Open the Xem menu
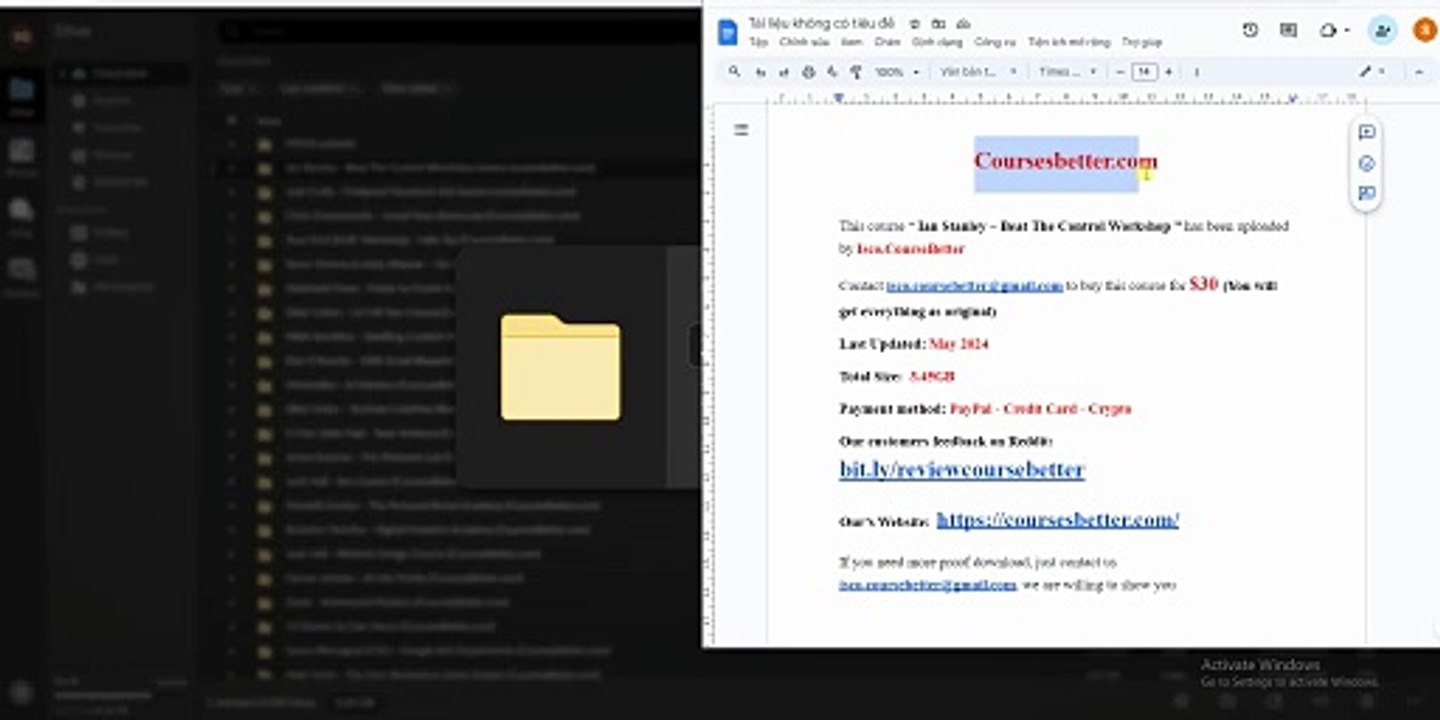1440x720 pixels. coord(852,43)
